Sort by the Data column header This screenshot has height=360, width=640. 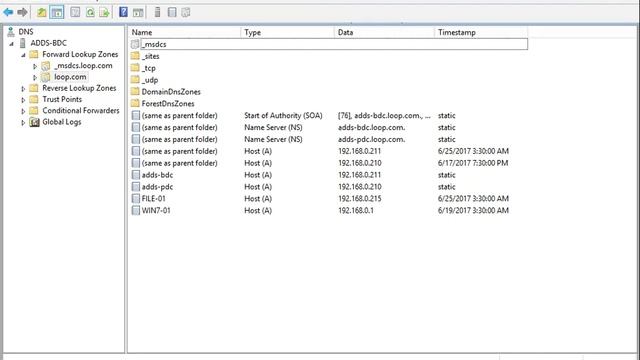(384, 32)
